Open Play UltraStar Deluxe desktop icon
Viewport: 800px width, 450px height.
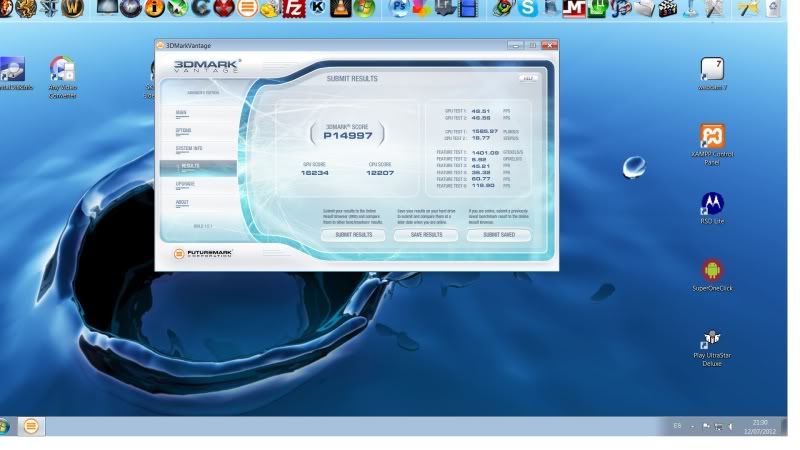click(712, 348)
